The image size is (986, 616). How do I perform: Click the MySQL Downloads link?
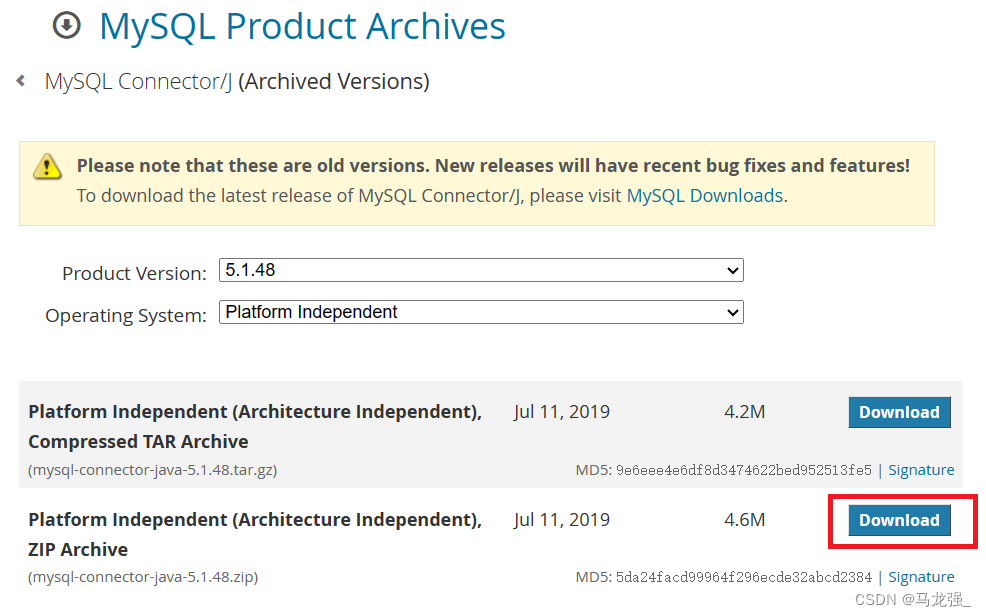[x=704, y=195]
